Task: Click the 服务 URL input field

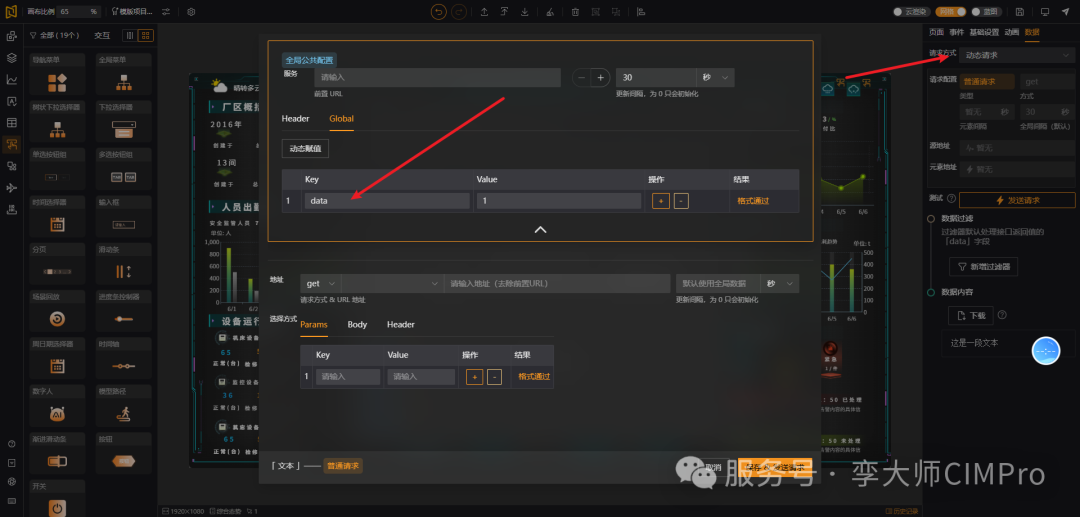Action: 437,78
